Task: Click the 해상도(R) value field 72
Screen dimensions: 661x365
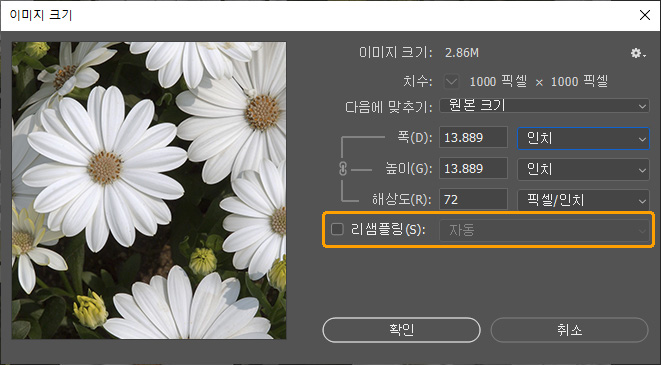Action: point(473,199)
